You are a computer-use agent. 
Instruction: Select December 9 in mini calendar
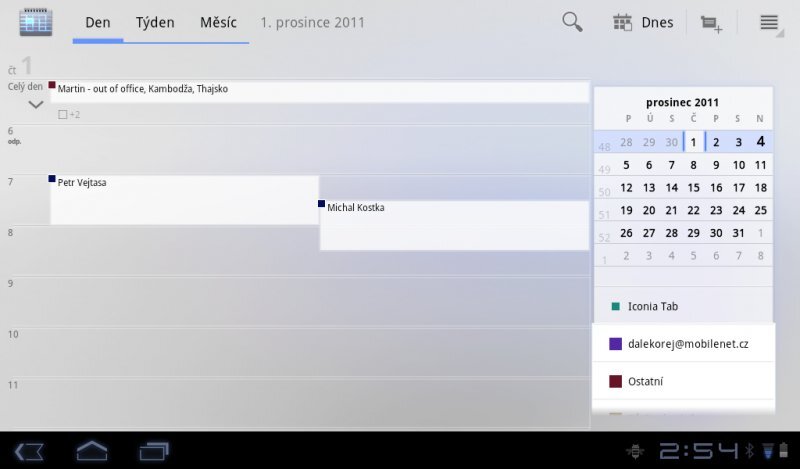pyautogui.click(x=716, y=165)
